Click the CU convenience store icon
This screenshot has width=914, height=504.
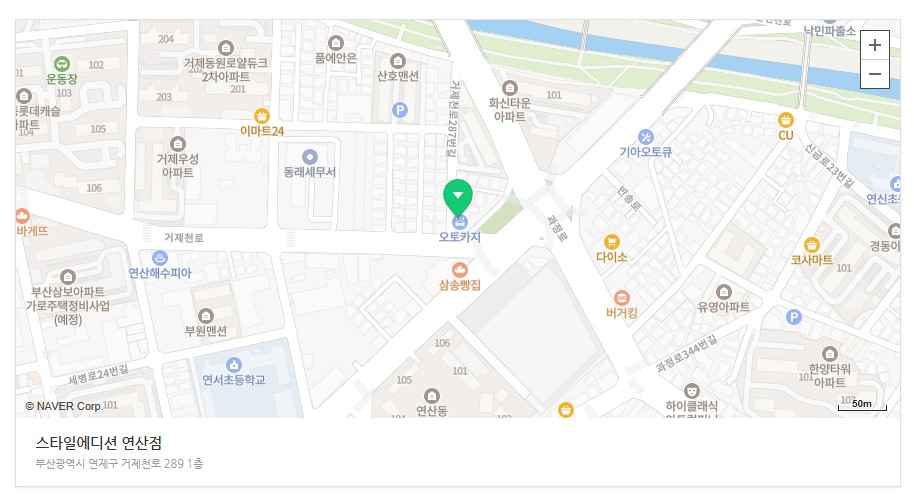(x=786, y=120)
